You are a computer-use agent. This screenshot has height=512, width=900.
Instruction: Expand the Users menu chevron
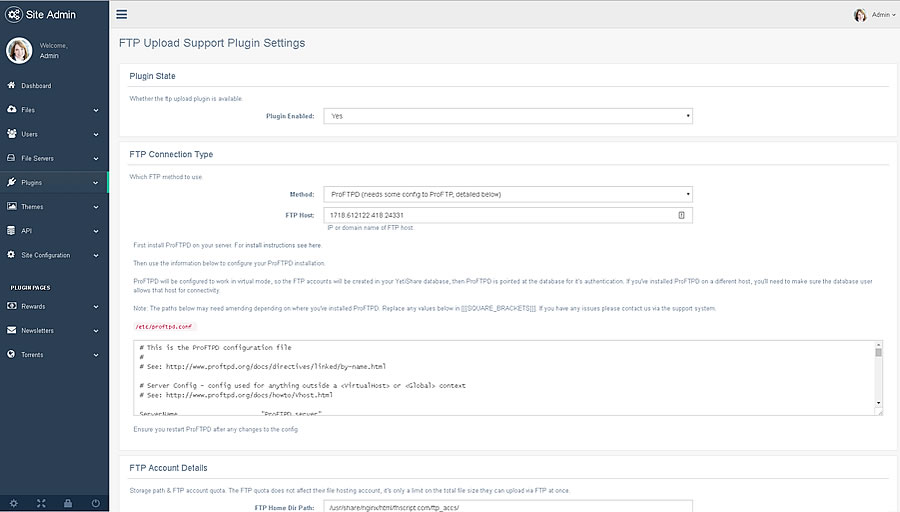[96, 134]
